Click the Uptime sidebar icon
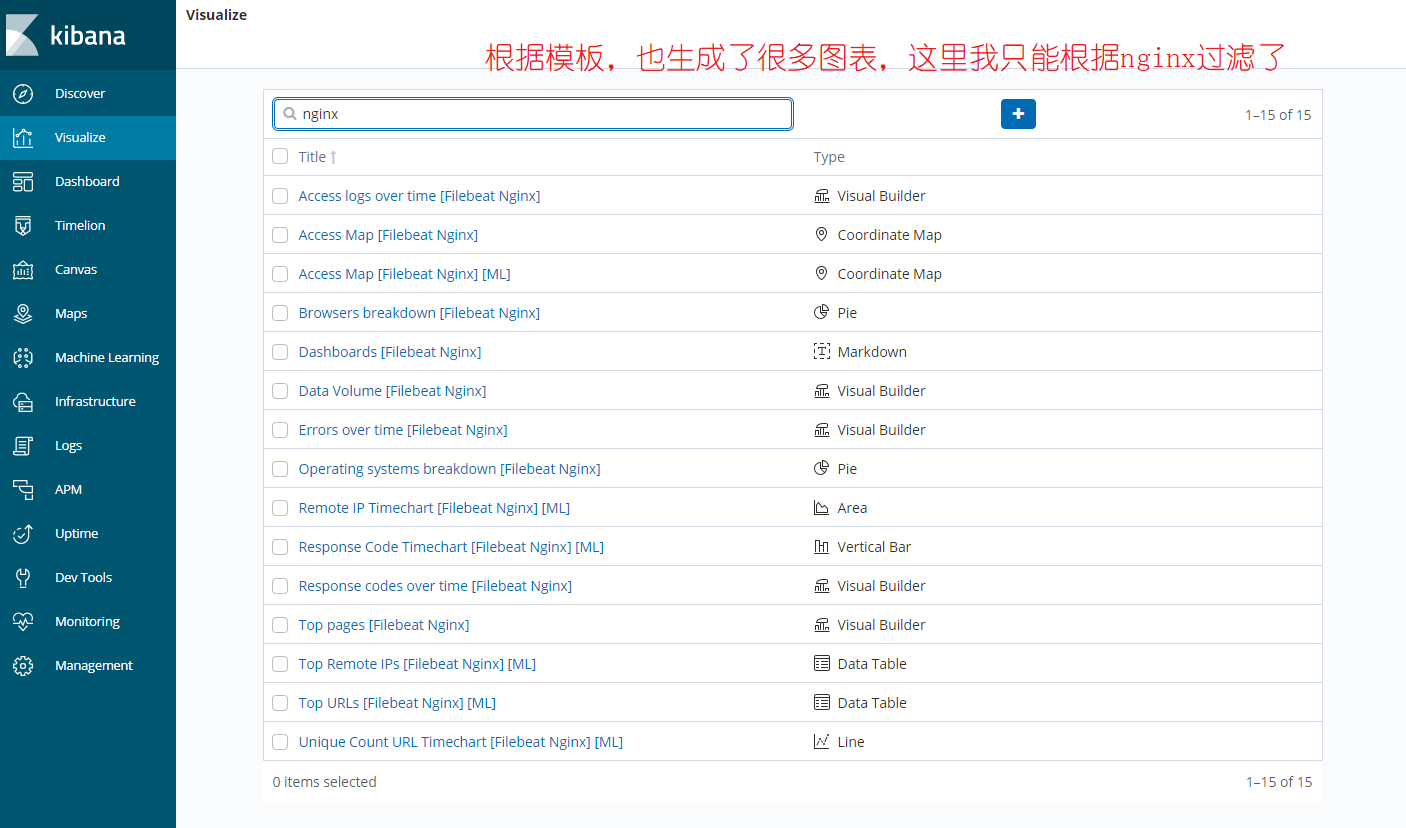 [x=23, y=533]
